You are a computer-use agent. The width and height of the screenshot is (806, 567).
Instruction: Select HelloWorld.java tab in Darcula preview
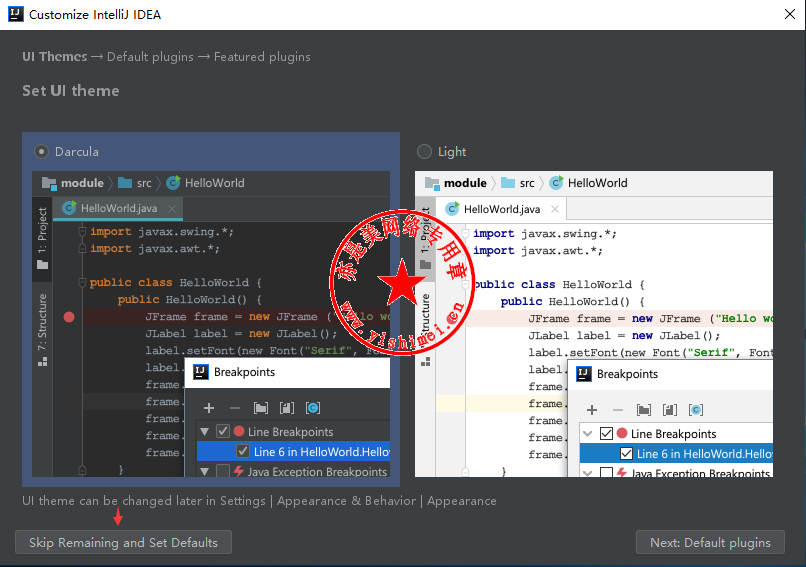(118, 208)
